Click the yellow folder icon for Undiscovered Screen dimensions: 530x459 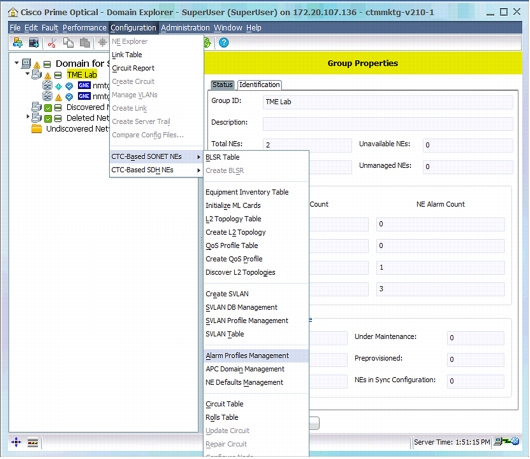(x=37, y=129)
